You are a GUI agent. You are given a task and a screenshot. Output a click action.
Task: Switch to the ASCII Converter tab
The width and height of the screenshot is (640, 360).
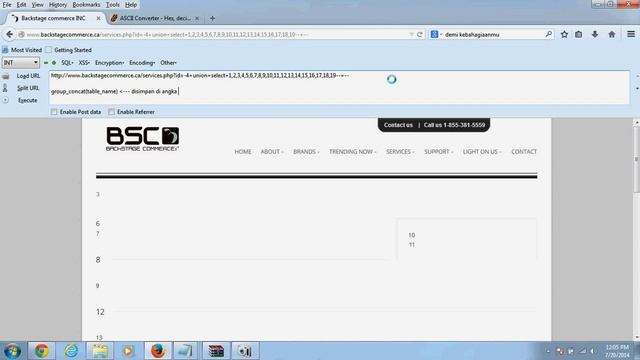coord(155,18)
